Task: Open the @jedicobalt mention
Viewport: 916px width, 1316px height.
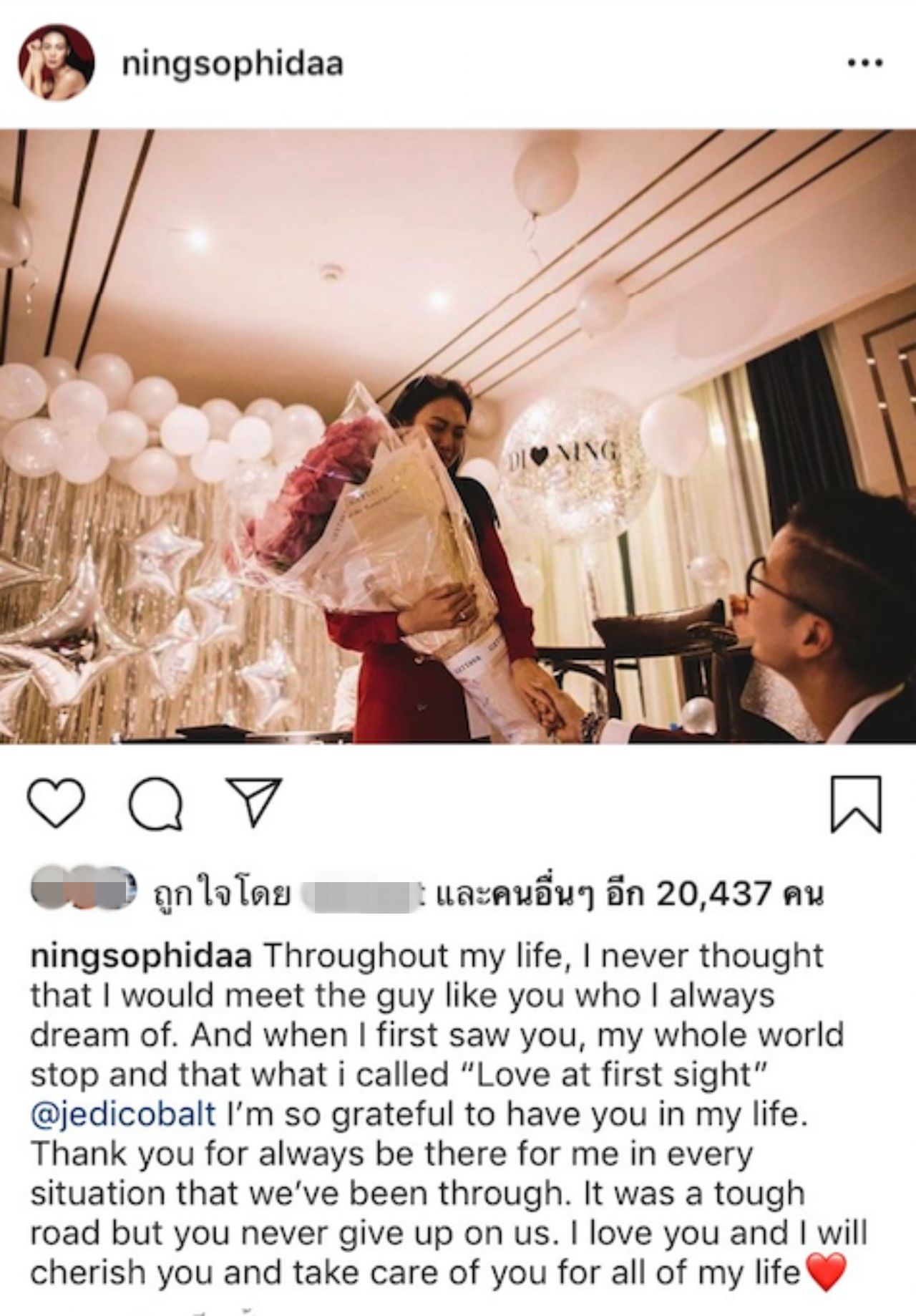Action: click(x=123, y=1115)
